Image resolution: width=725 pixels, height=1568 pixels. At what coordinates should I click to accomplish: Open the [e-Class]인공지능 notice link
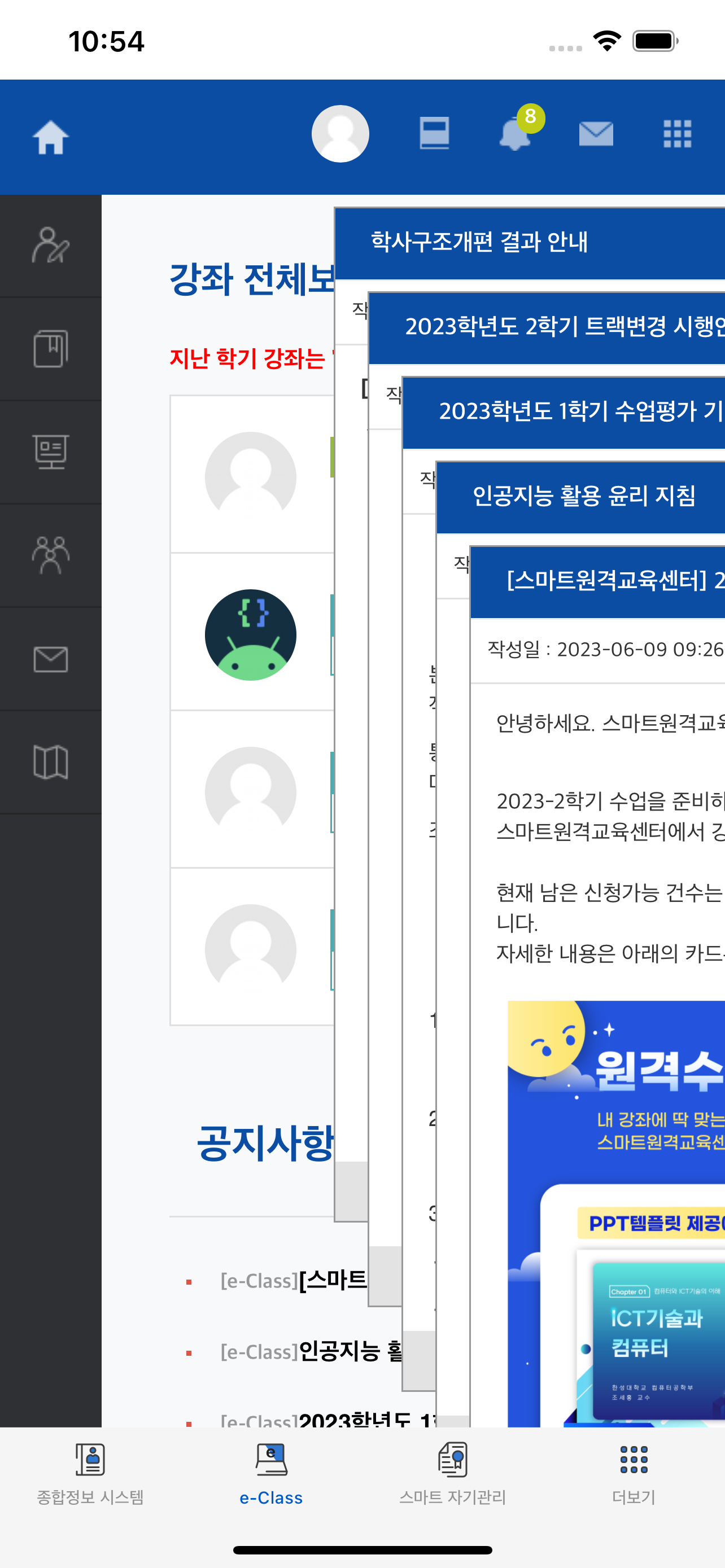(x=311, y=1351)
